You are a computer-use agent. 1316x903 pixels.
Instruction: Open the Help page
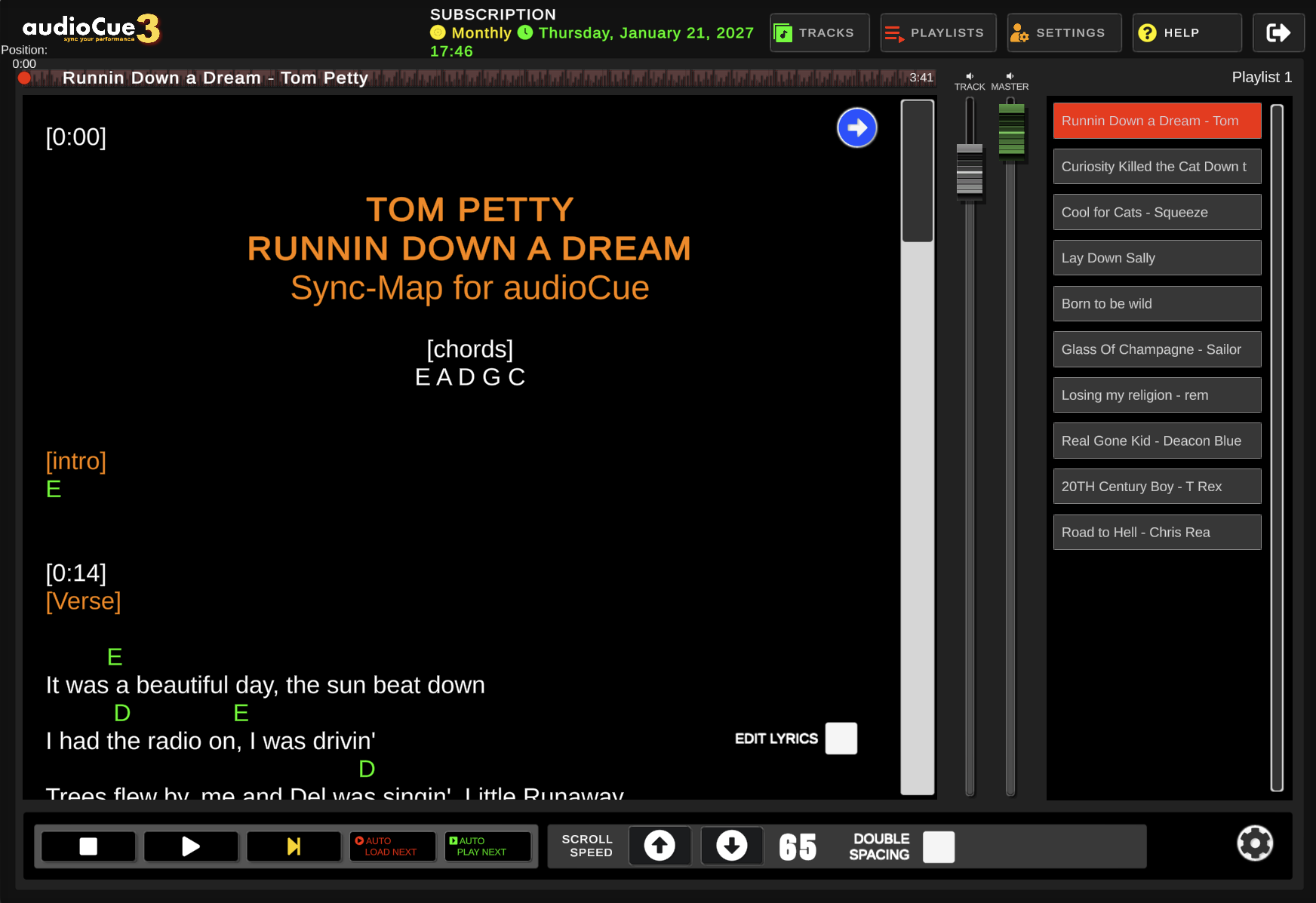point(1186,33)
